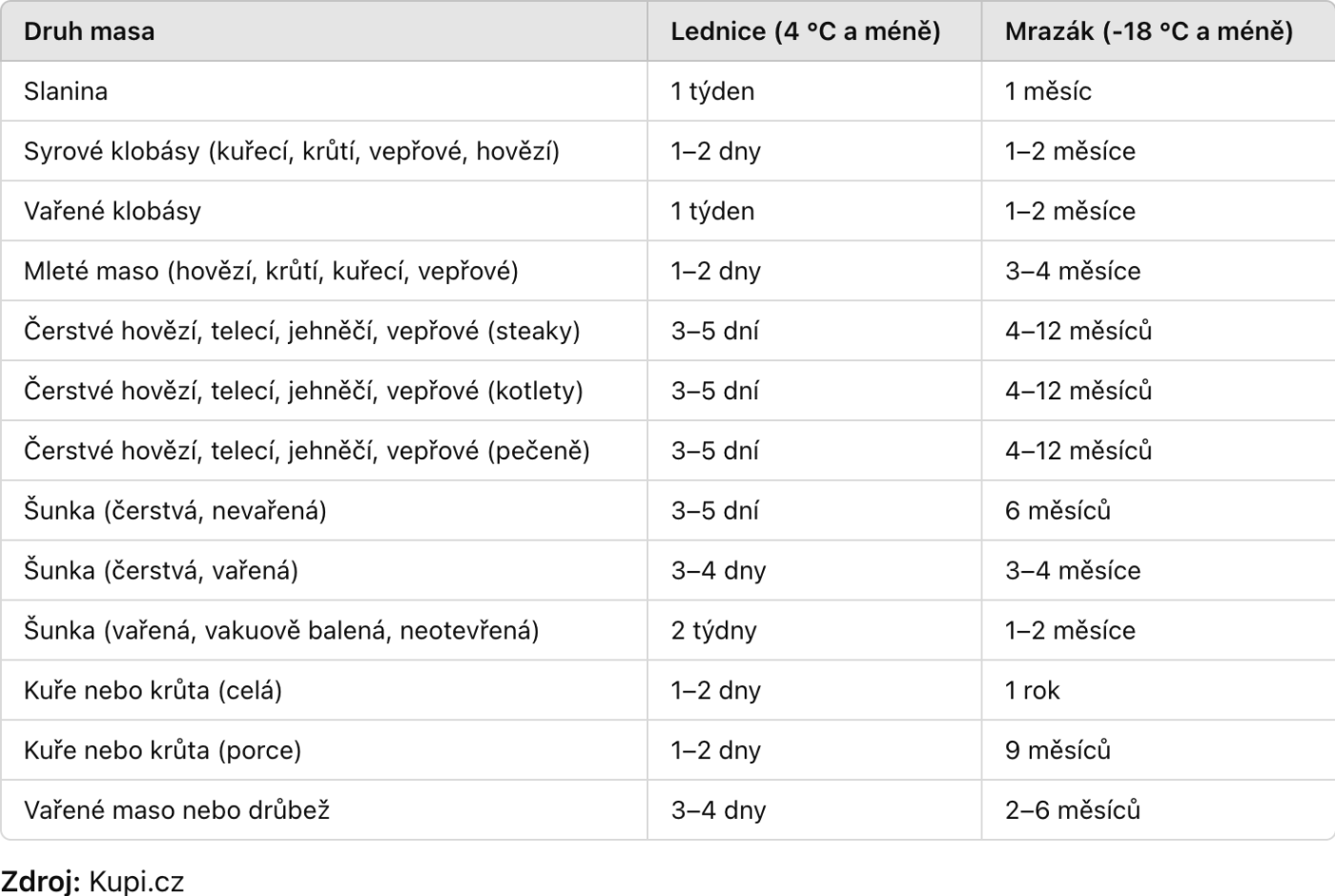Select the "Slanina" row label
This screenshot has height=896, width=1335.
[66, 92]
